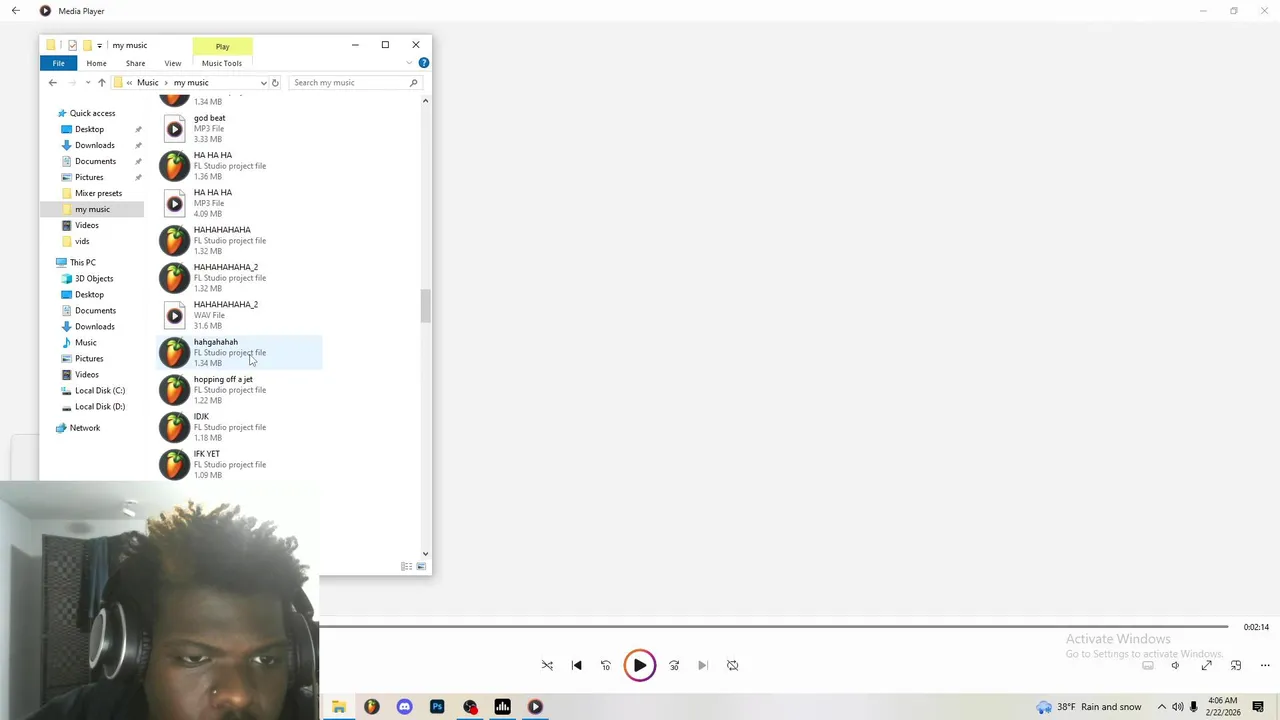The image size is (1280, 720).
Task: Expand the Explorer ribbon with chevron
Action: 409,63
